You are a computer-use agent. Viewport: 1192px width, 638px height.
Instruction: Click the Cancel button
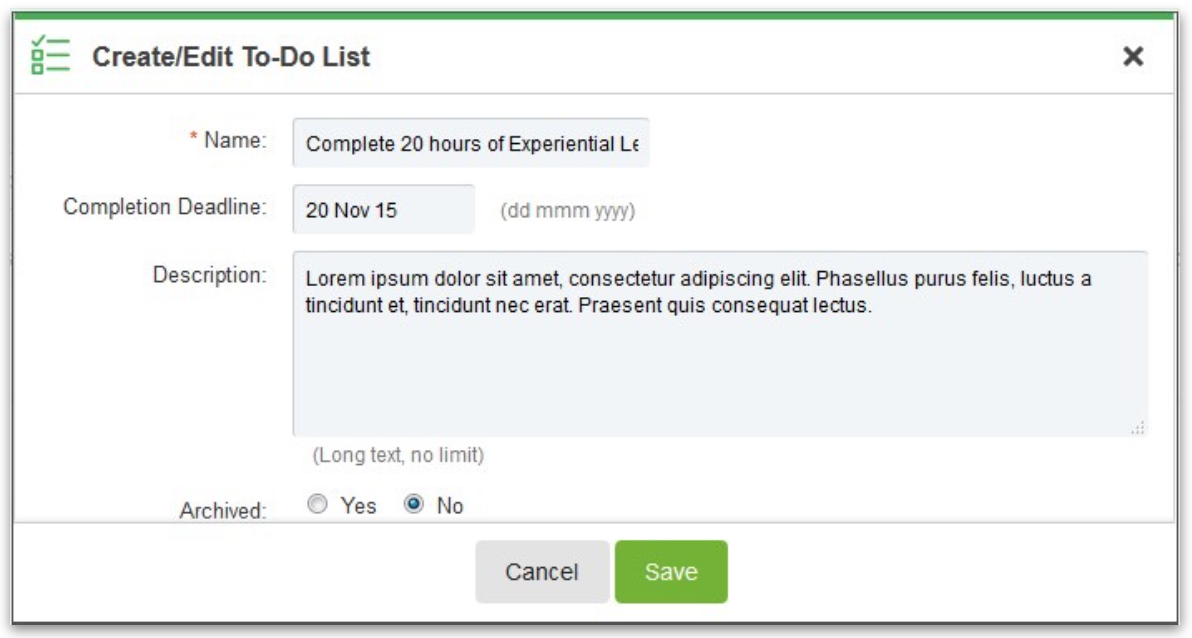click(x=542, y=572)
